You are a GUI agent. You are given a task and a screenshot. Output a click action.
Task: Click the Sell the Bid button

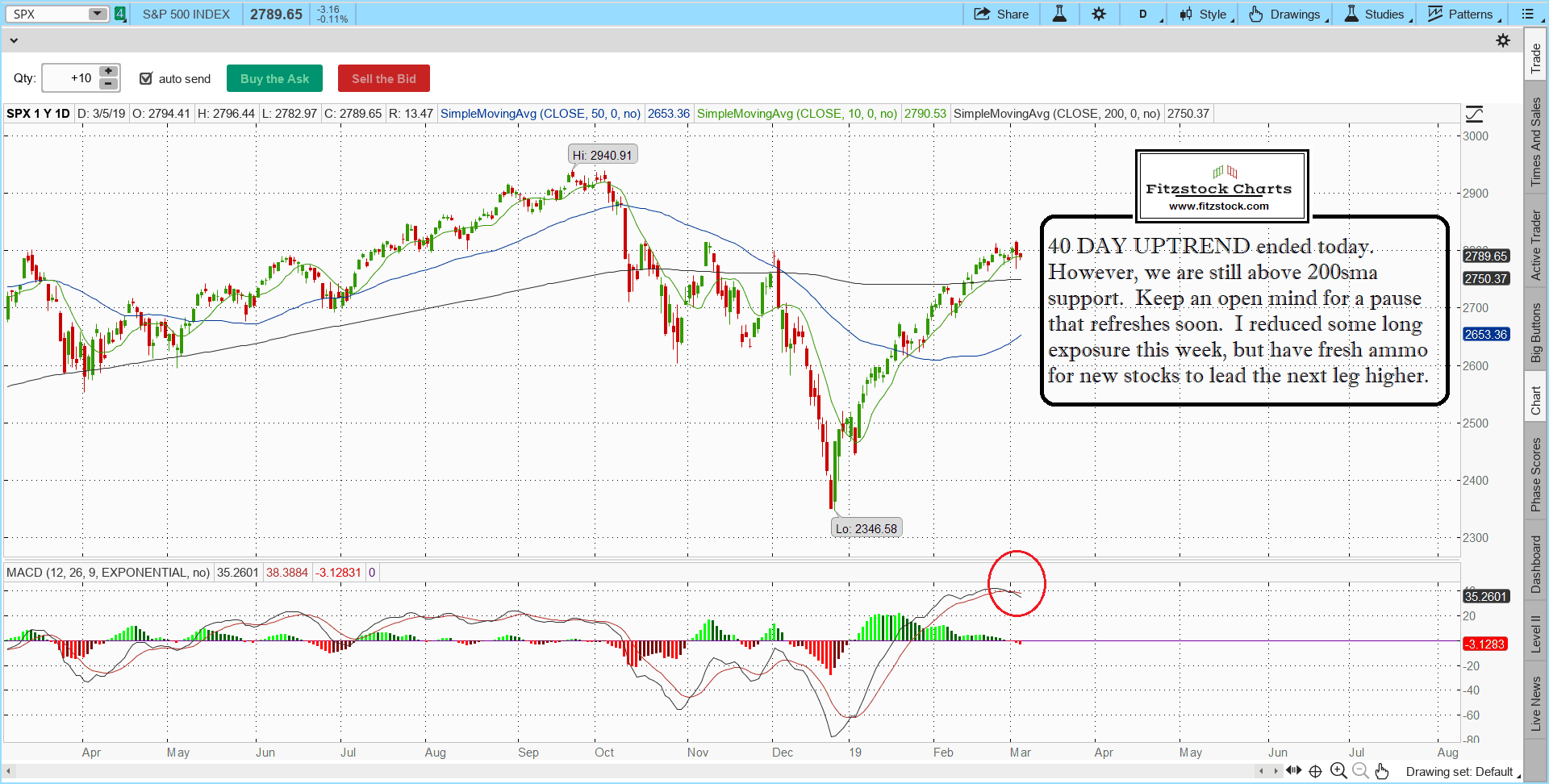point(383,78)
